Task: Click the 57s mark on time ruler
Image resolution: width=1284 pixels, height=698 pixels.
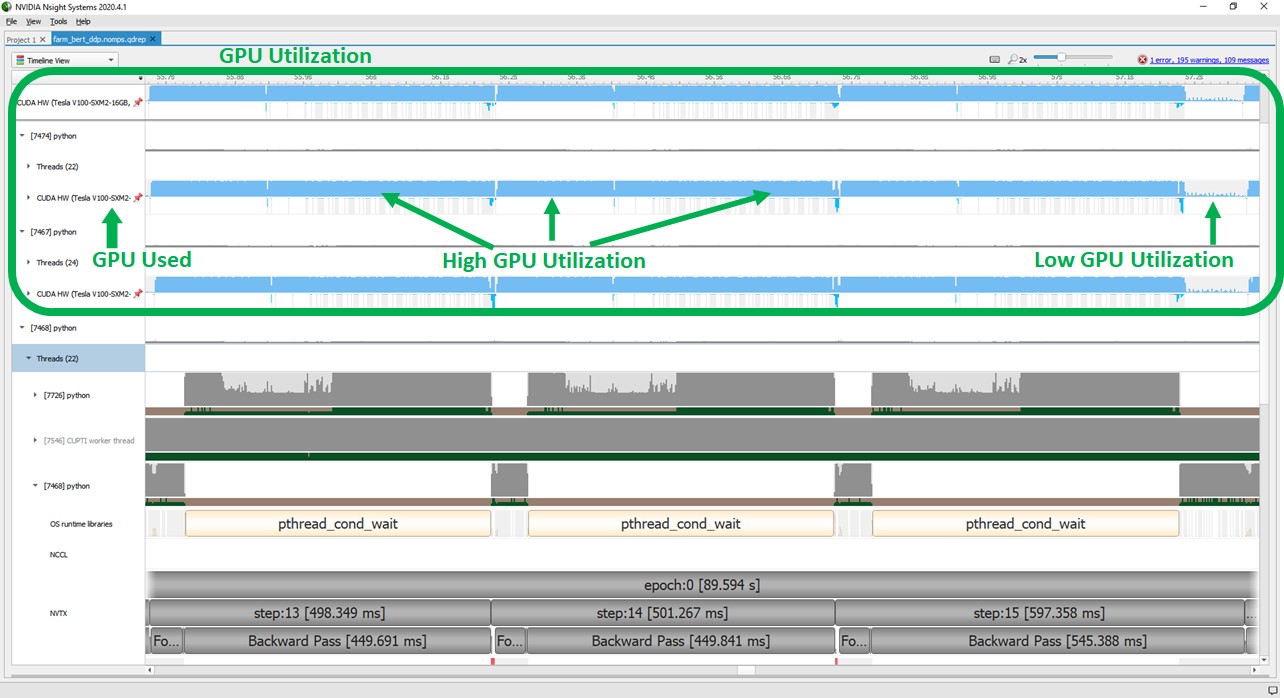Action: 1056,77
